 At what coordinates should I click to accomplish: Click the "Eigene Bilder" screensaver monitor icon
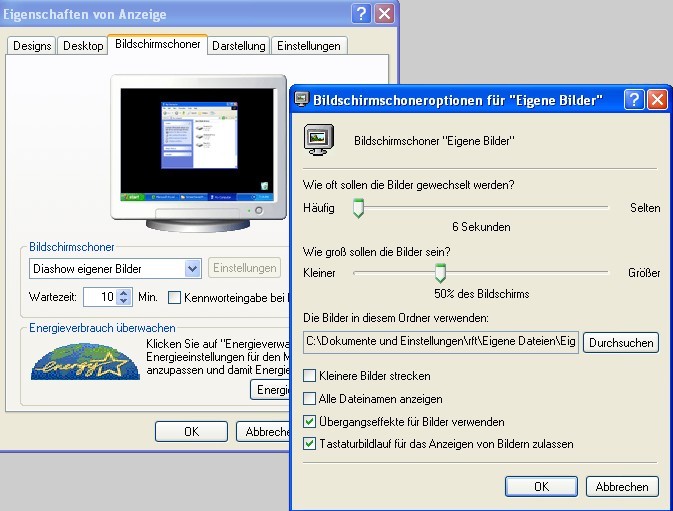click(x=318, y=141)
